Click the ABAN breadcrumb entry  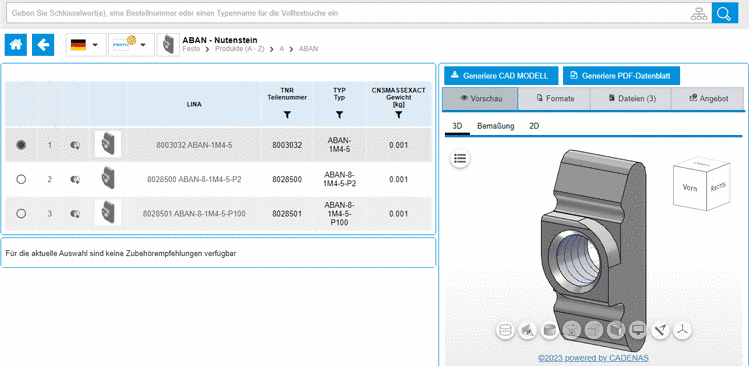click(x=309, y=49)
